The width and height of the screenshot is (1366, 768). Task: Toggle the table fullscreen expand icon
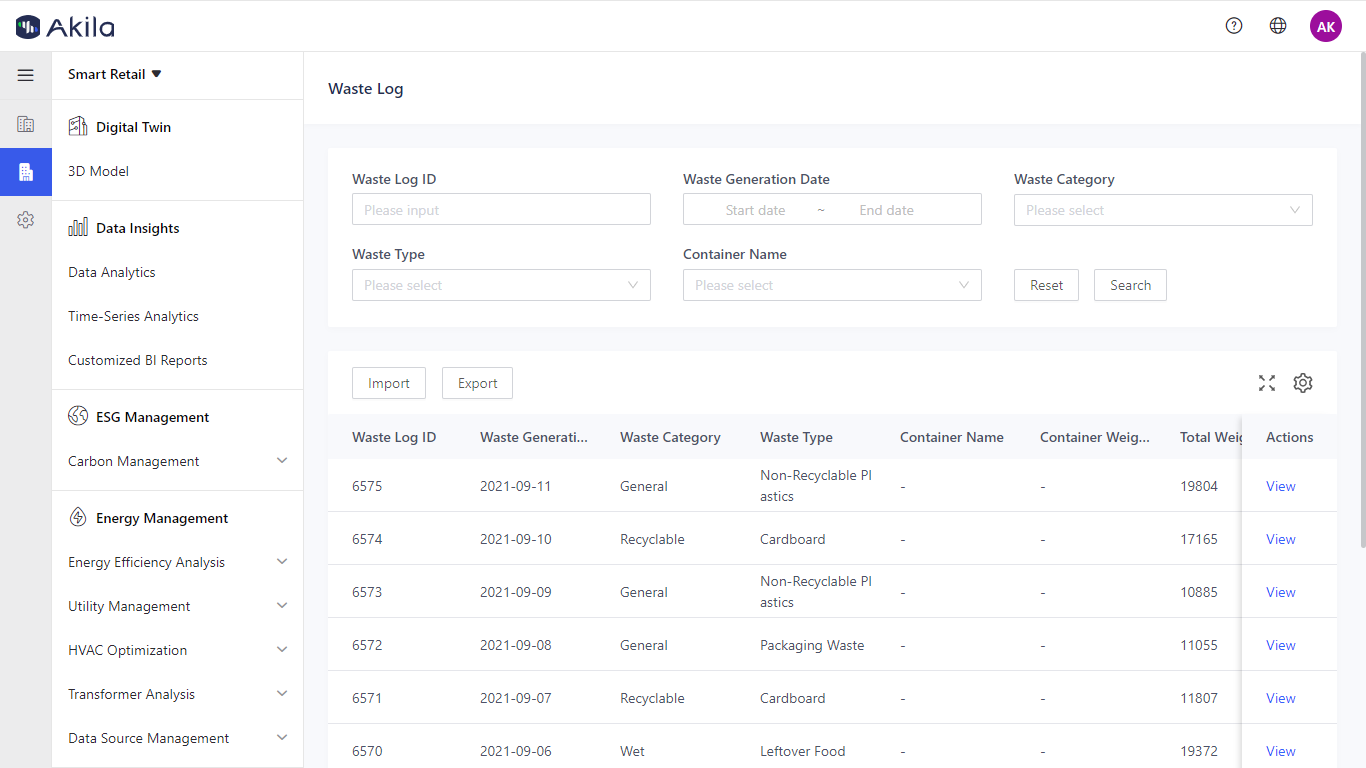pyautogui.click(x=1267, y=383)
